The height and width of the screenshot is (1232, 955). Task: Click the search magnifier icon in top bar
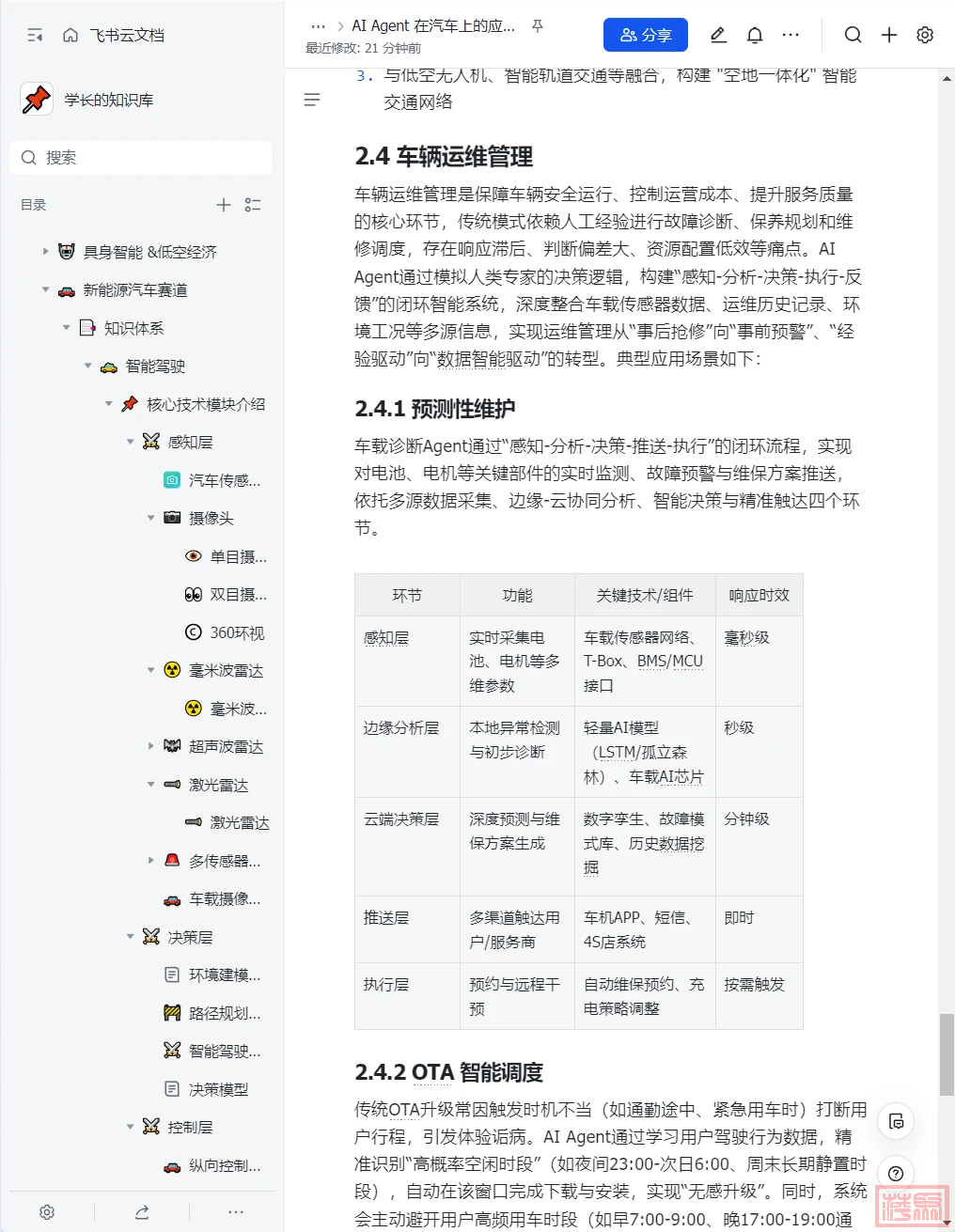coord(853,35)
